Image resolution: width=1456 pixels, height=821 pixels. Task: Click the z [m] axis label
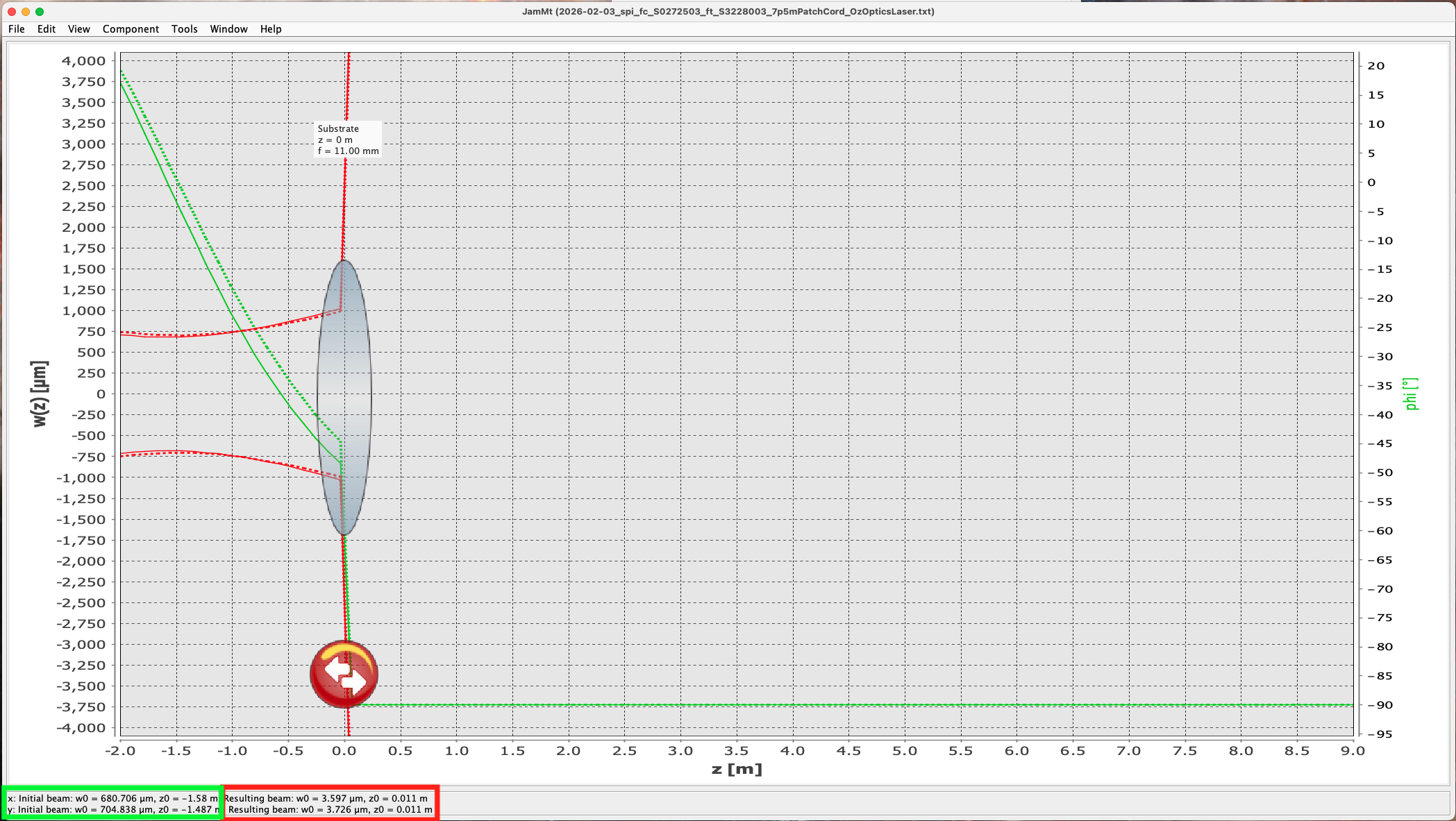[x=736, y=769]
